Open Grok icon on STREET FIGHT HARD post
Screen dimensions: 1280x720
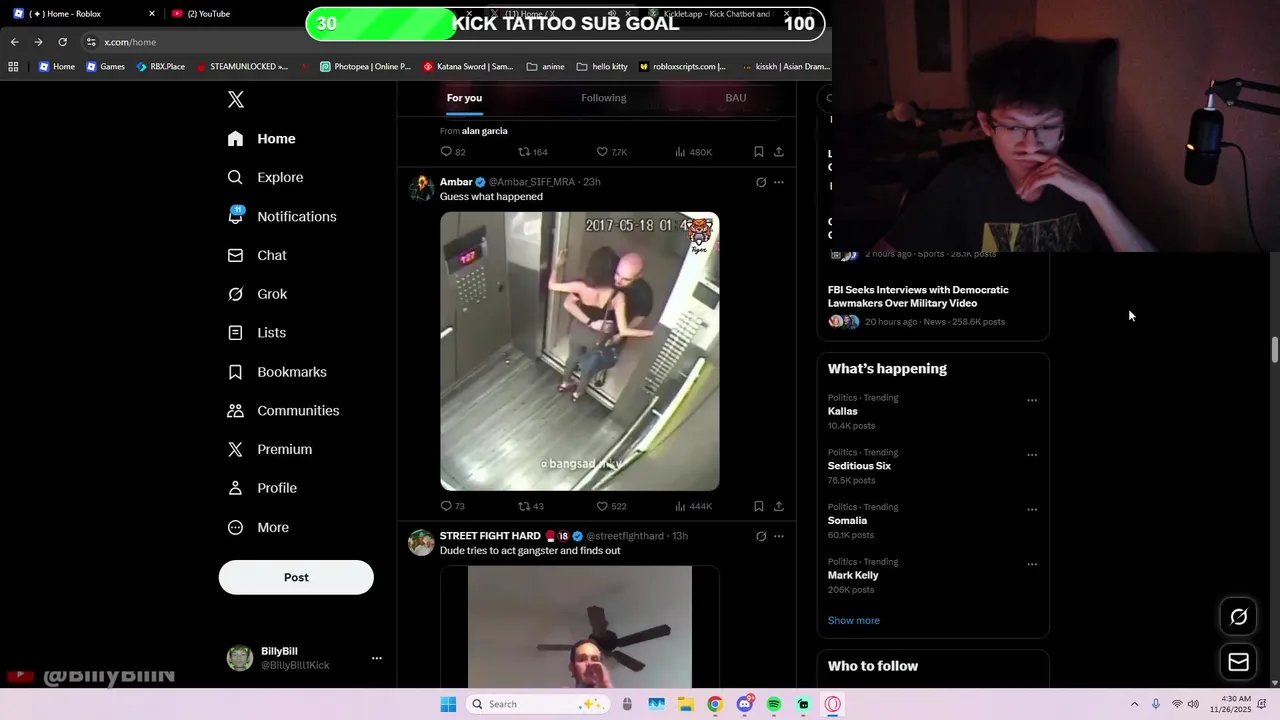point(761,536)
